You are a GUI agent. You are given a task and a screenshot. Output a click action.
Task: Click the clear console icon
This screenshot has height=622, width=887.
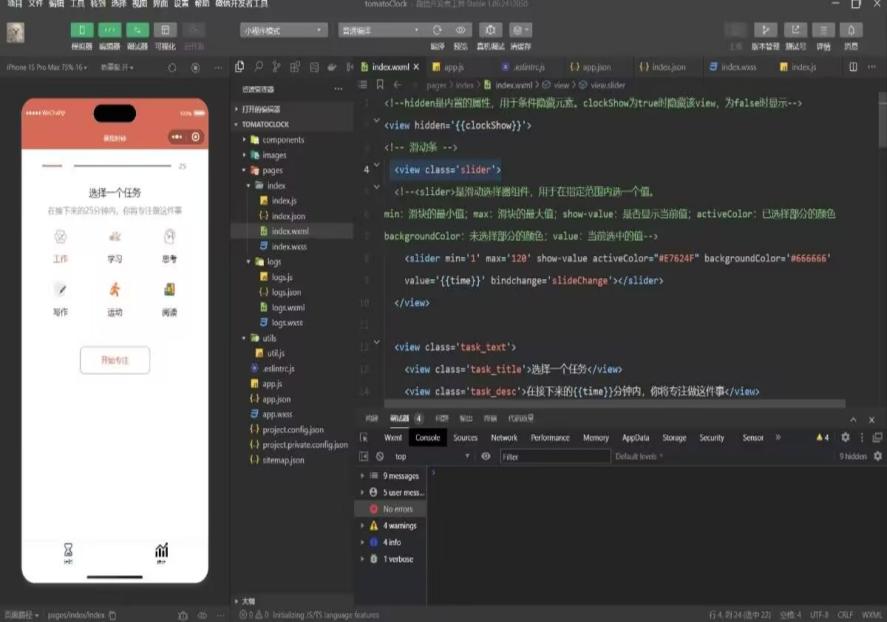pyautogui.click(x=380, y=456)
